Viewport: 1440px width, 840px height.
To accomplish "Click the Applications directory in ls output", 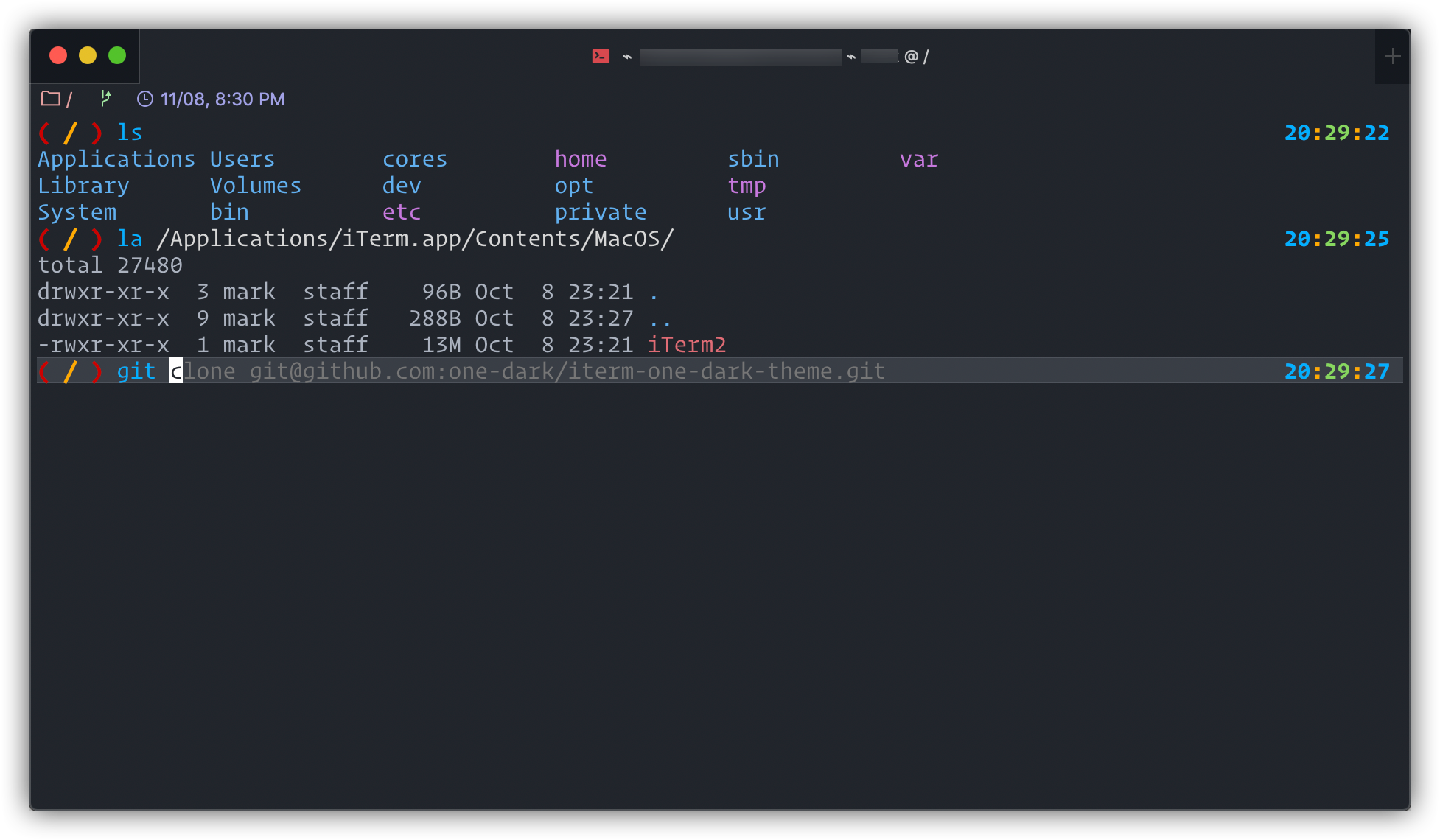I will pyautogui.click(x=116, y=159).
